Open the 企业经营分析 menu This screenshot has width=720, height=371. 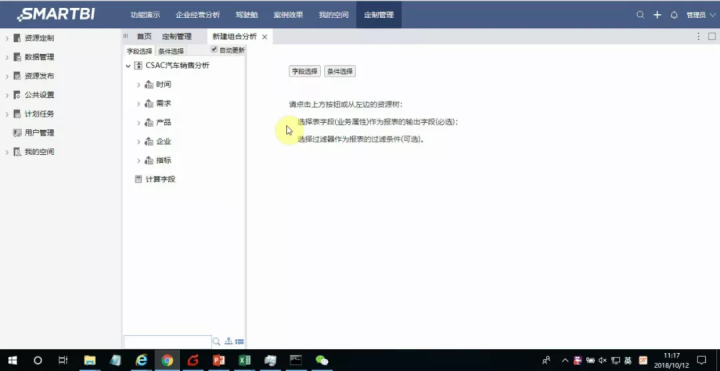[197, 15]
